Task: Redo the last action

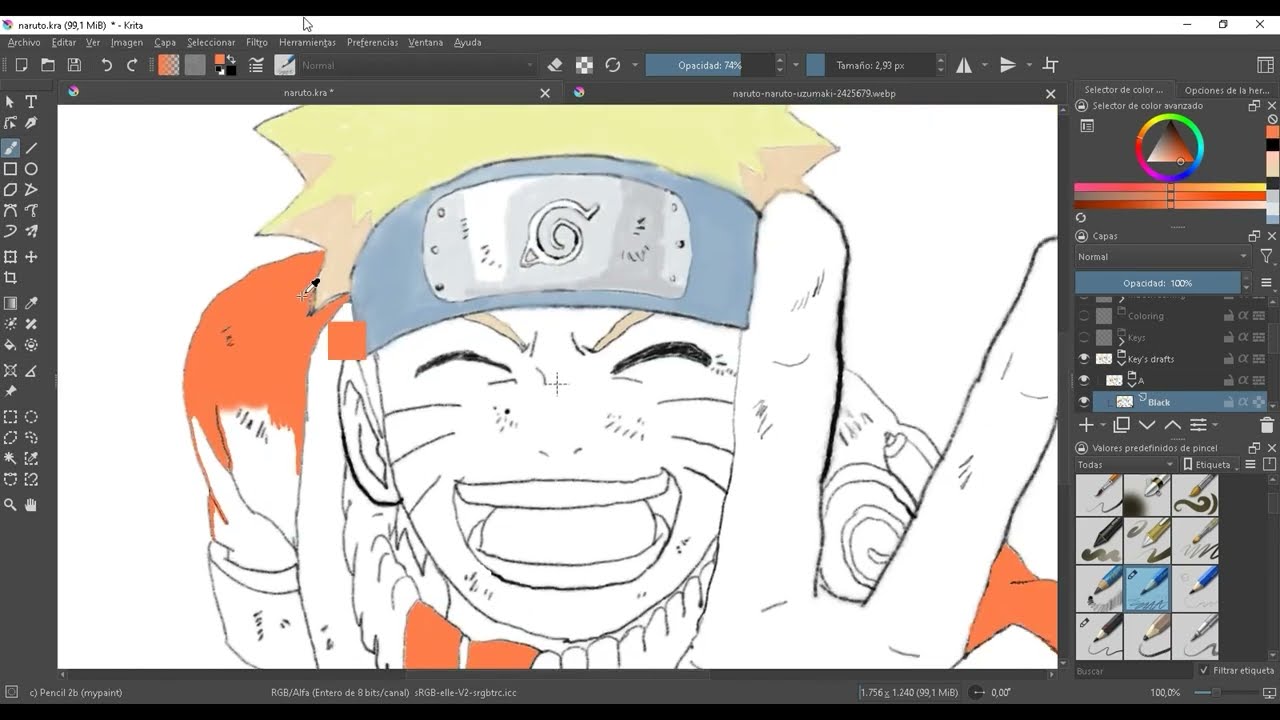Action: 132,65
